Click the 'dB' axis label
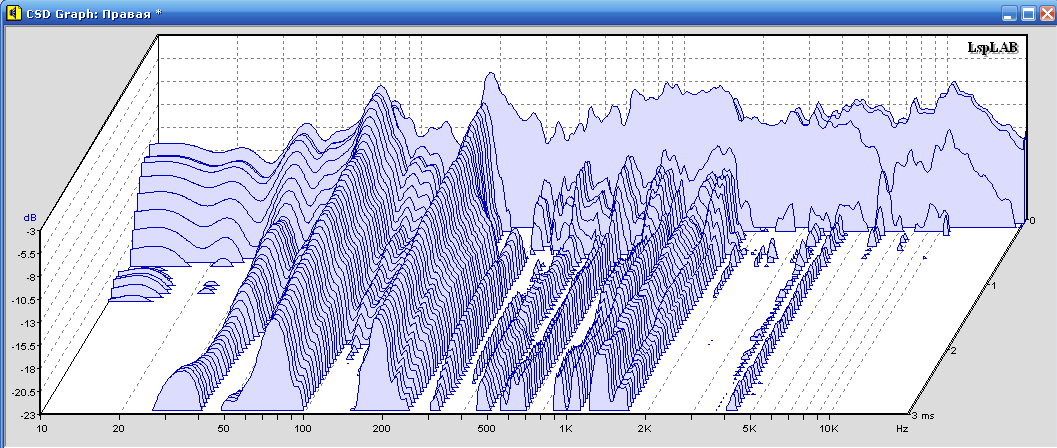The width and height of the screenshot is (1057, 448). coord(30,218)
